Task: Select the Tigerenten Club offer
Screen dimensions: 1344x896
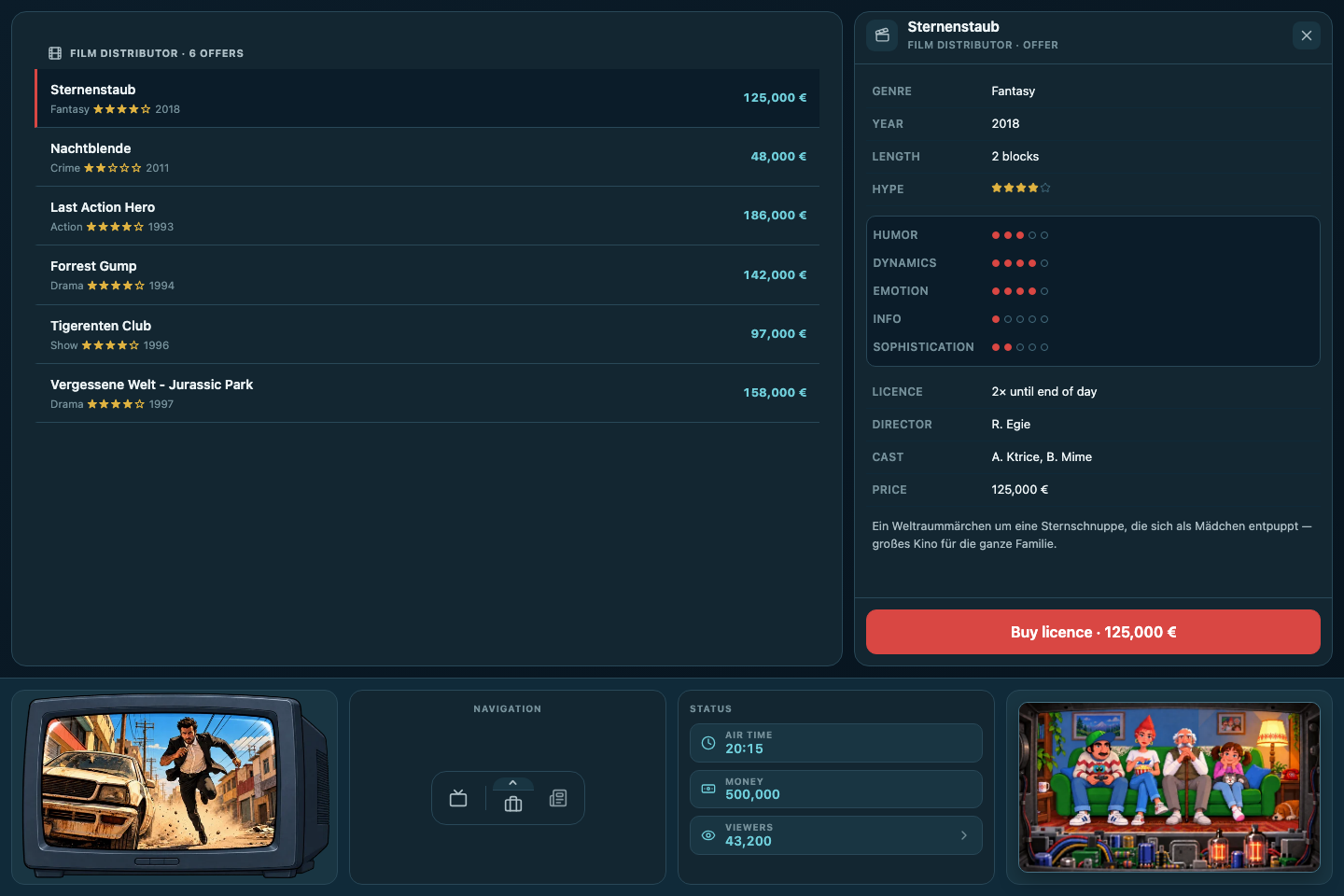Action: pyautogui.click(x=427, y=334)
